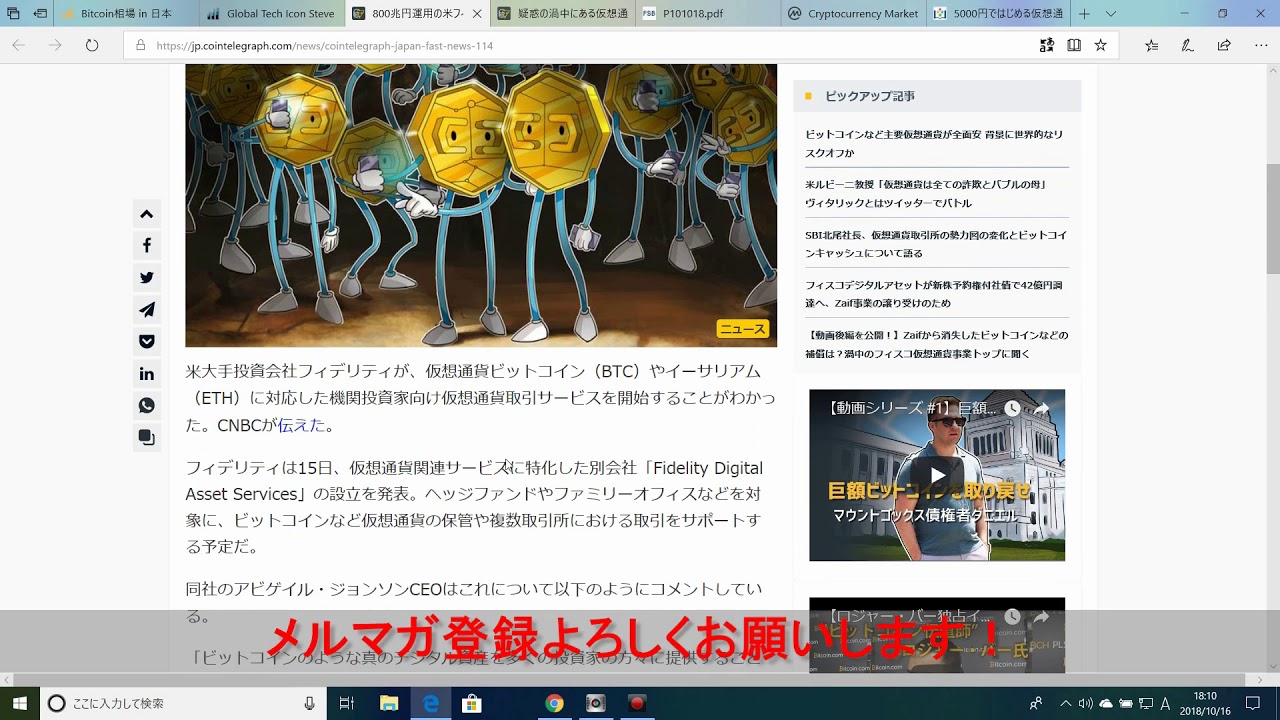
Task: Share article via Telegram icon
Action: click(x=147, y=310)
